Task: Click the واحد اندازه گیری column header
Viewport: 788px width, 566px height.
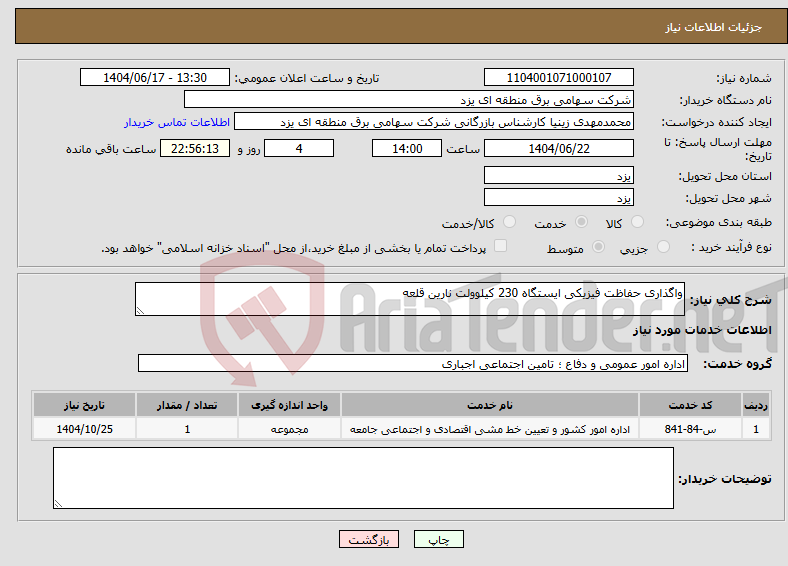Action: [x=289, y=405]
